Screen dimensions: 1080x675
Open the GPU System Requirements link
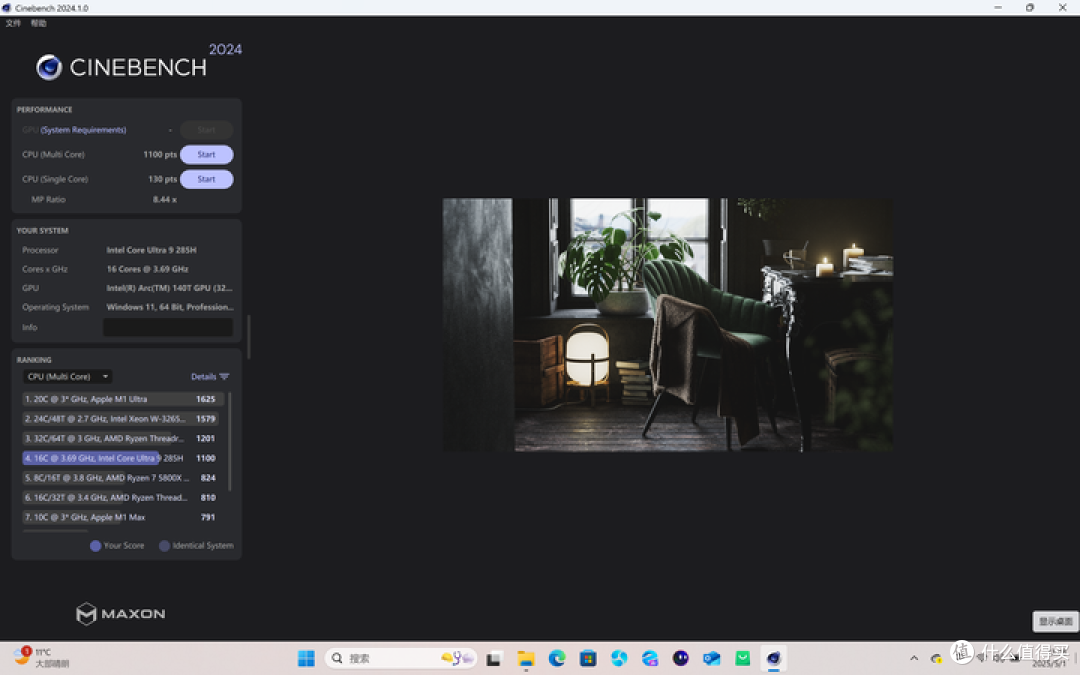(x=83, y=130)
